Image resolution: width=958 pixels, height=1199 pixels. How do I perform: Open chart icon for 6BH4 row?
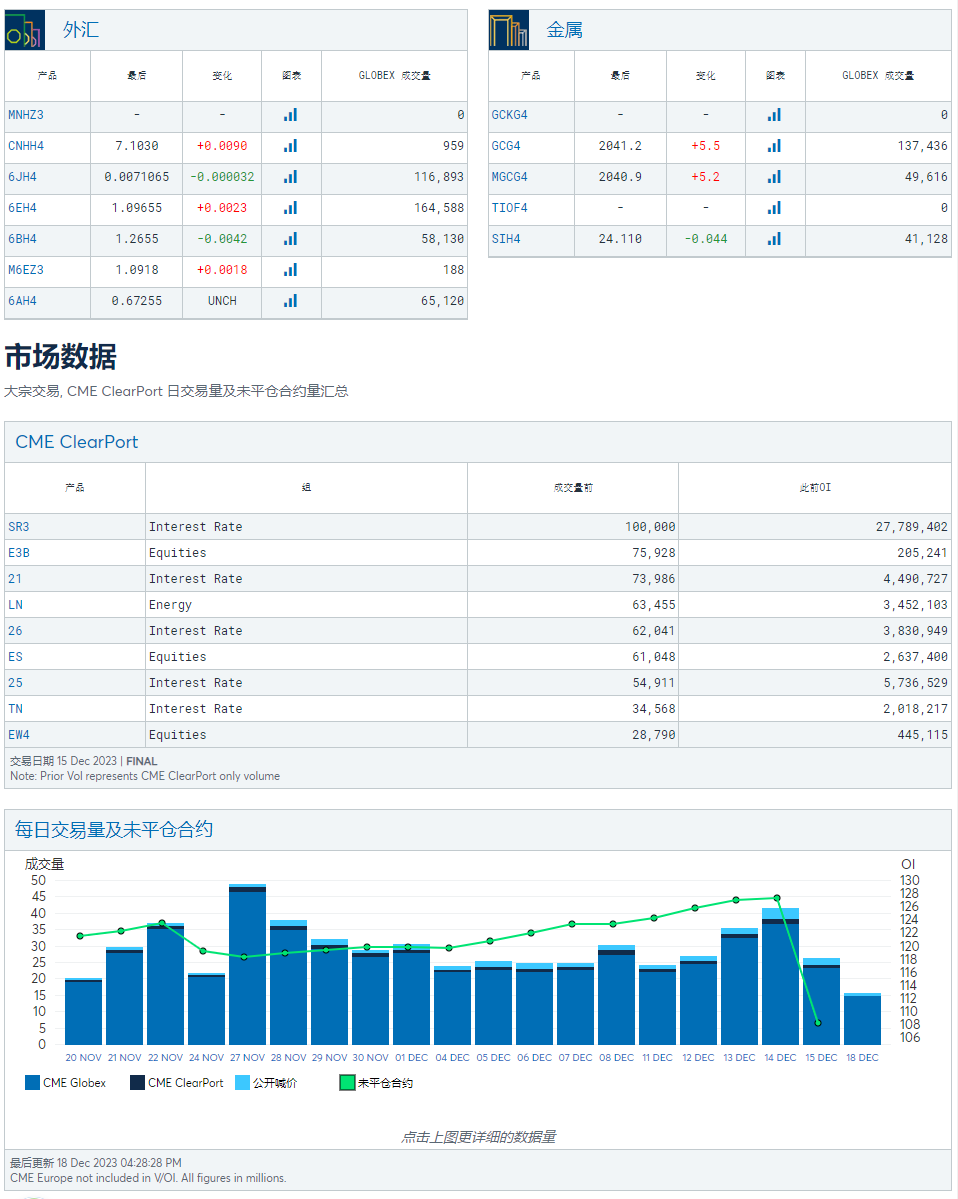tap(291, 239)
